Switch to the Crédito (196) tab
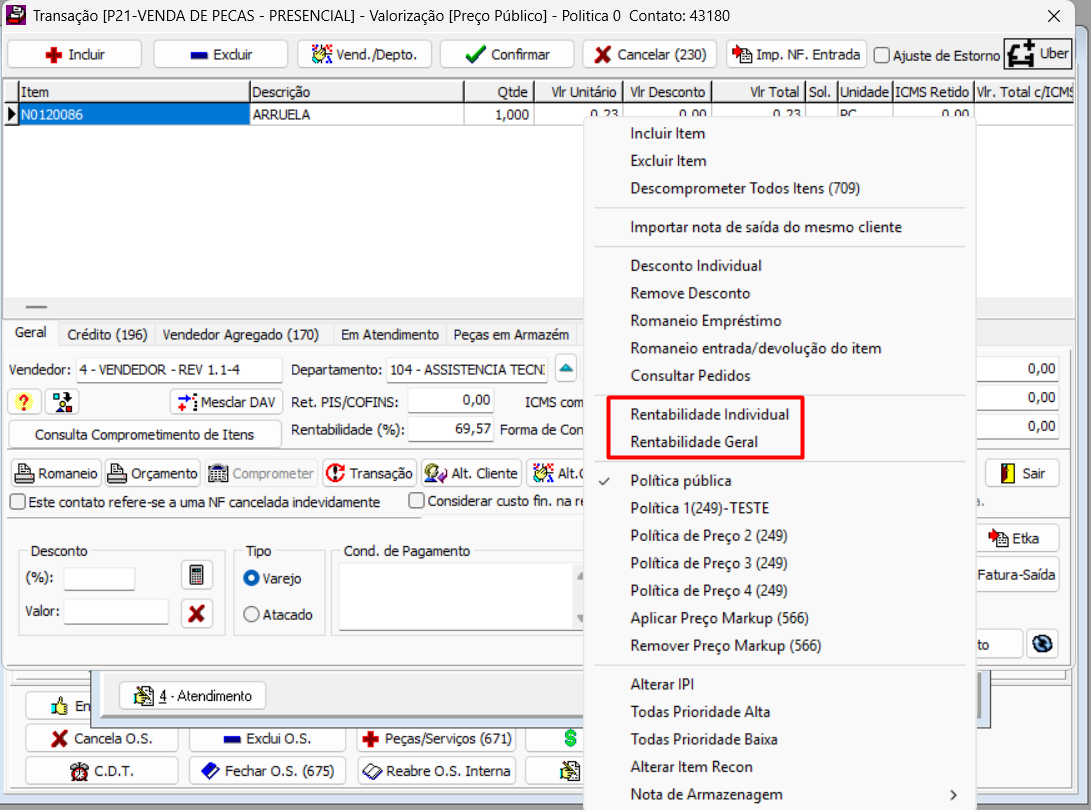 107,335
